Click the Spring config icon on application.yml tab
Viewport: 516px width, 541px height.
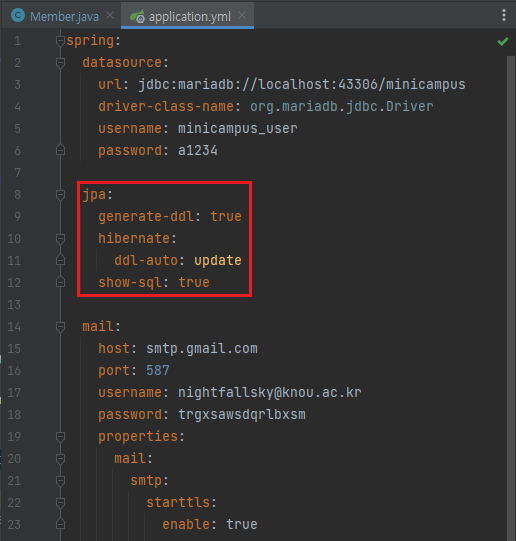[137, 16]
